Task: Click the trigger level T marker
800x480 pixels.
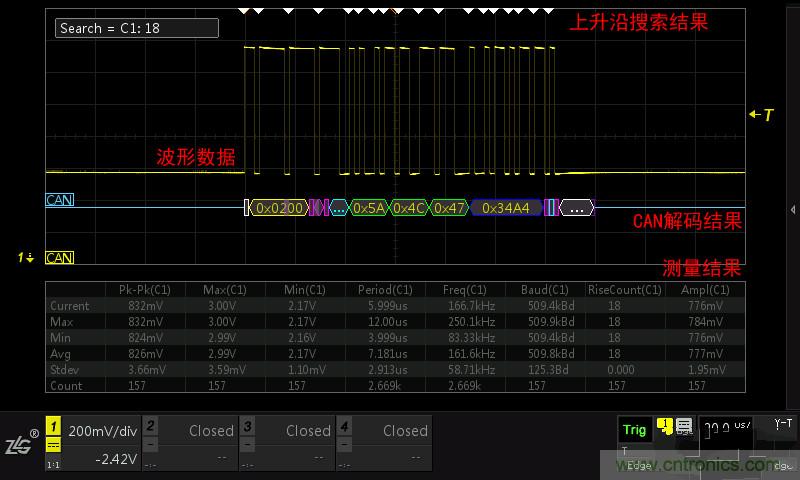Action: [x=762, y=115]
